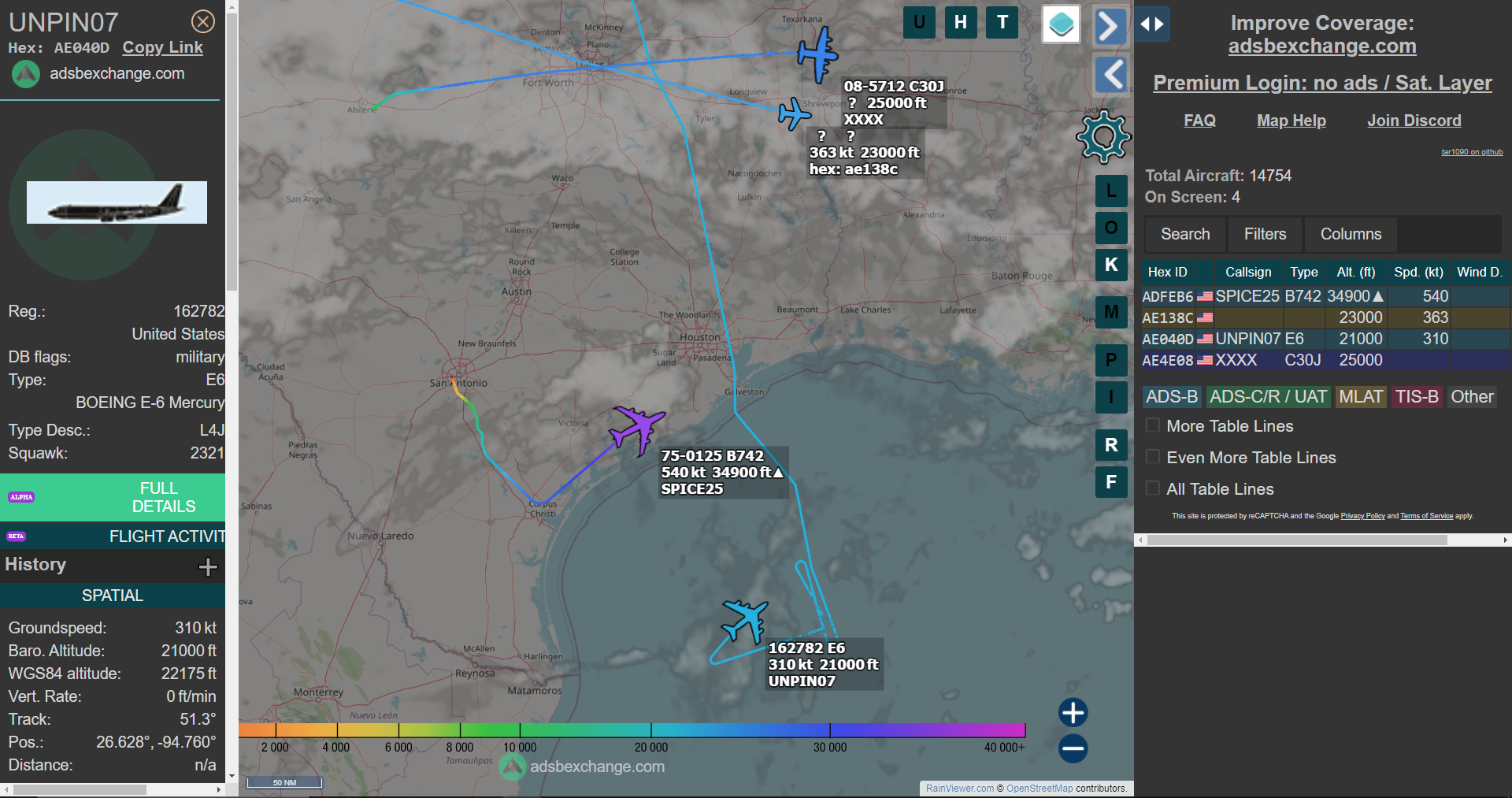1512x798 pixels.
Task: Click the aircraft photo thumbnail
Action: pyautogui.click(x=117, y=202)
